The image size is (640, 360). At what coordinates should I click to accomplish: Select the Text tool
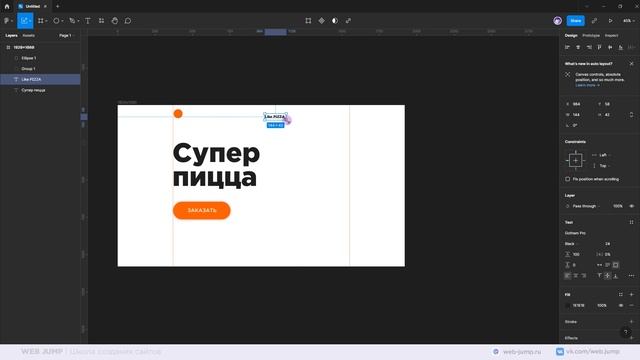pyautogui.click(x=88, y=20)
